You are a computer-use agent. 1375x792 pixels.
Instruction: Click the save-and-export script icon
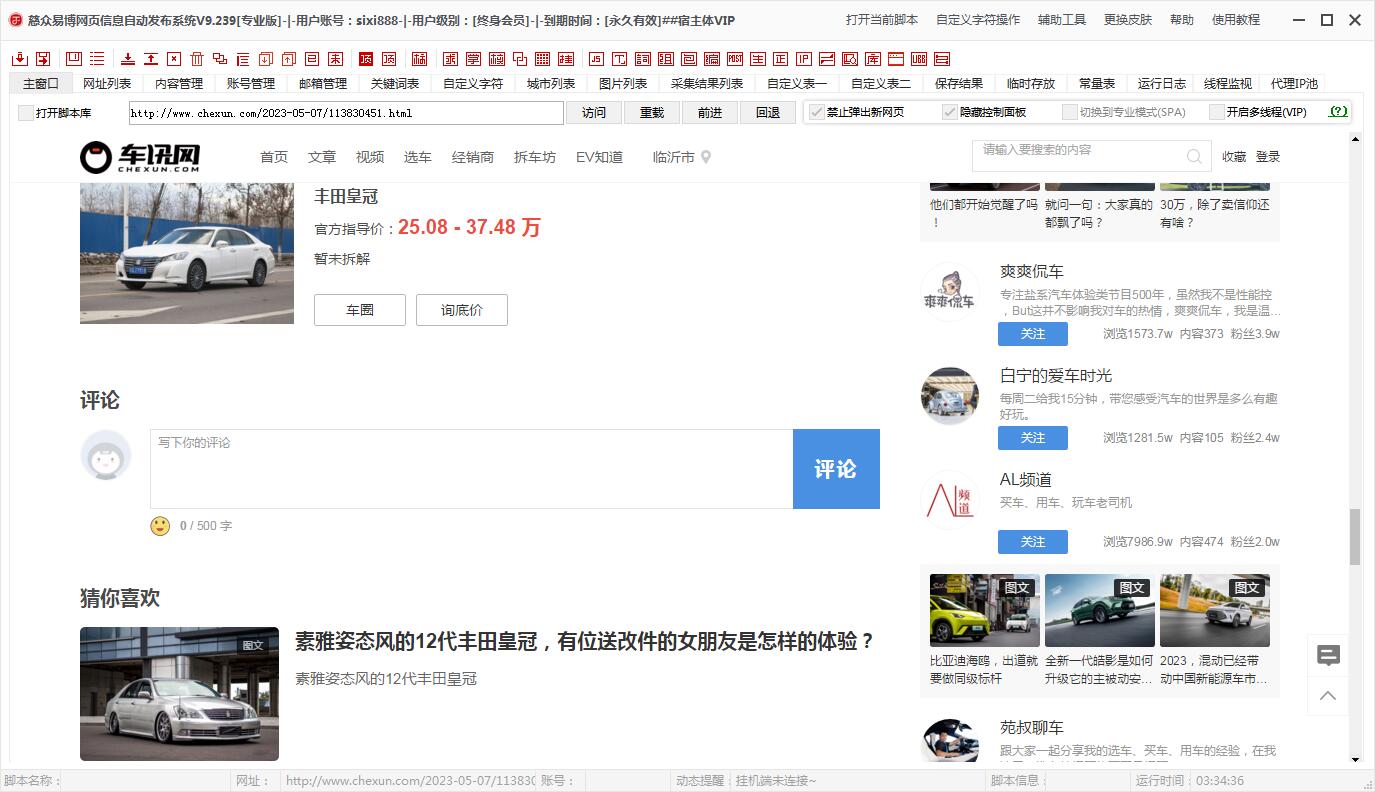coord(43,59)
